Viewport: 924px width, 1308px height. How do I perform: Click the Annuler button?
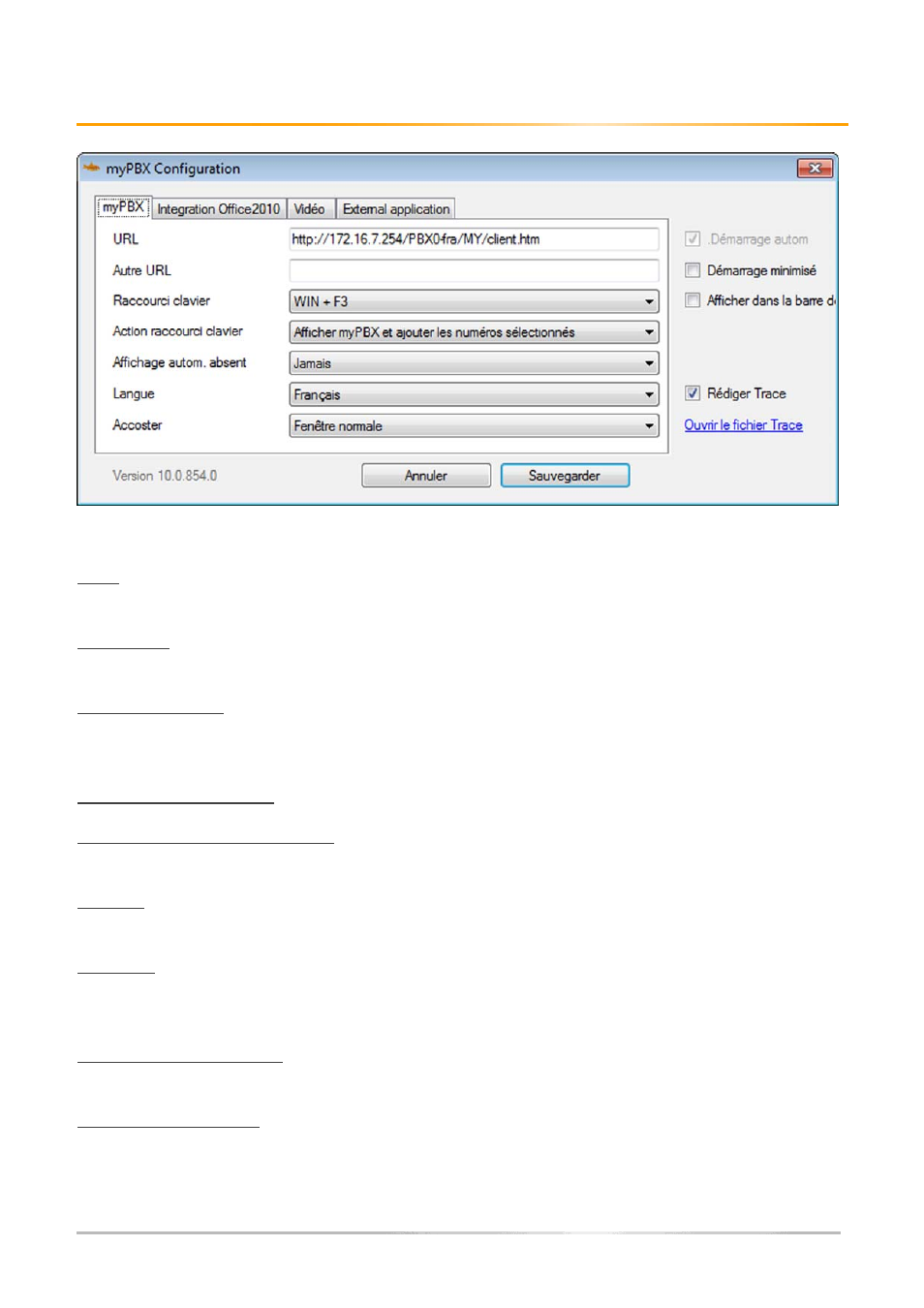pos(426,476)
